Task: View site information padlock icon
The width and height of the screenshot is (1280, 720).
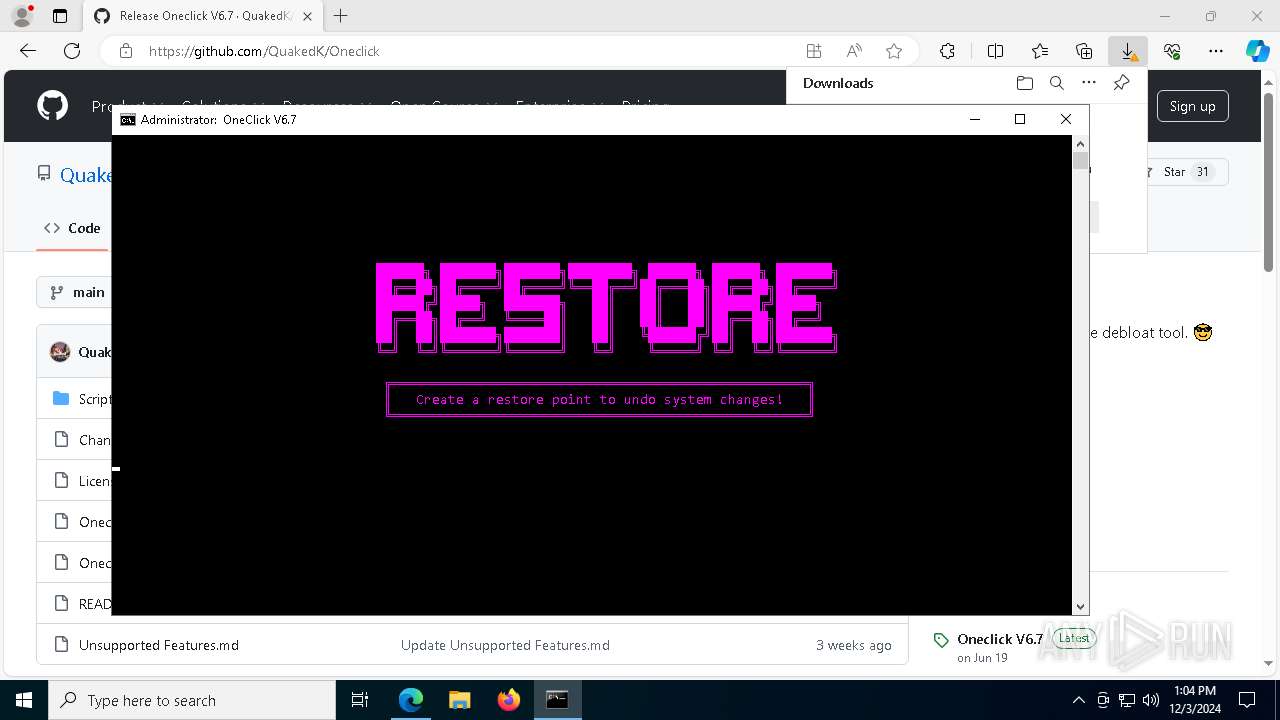Action: pyautogui.click(x=125, y=51)
